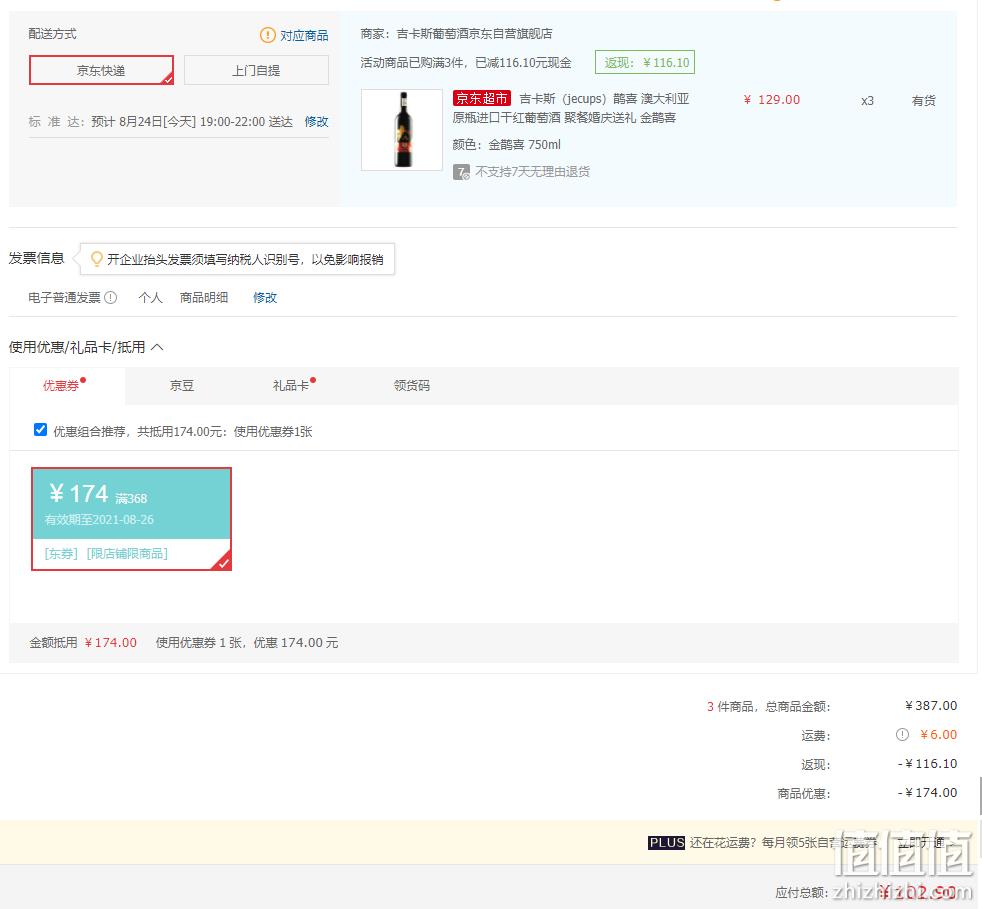This screenshot has width=982, height=909.
Task: Select the 京东快递 delivery option
Action: (101, 70)
